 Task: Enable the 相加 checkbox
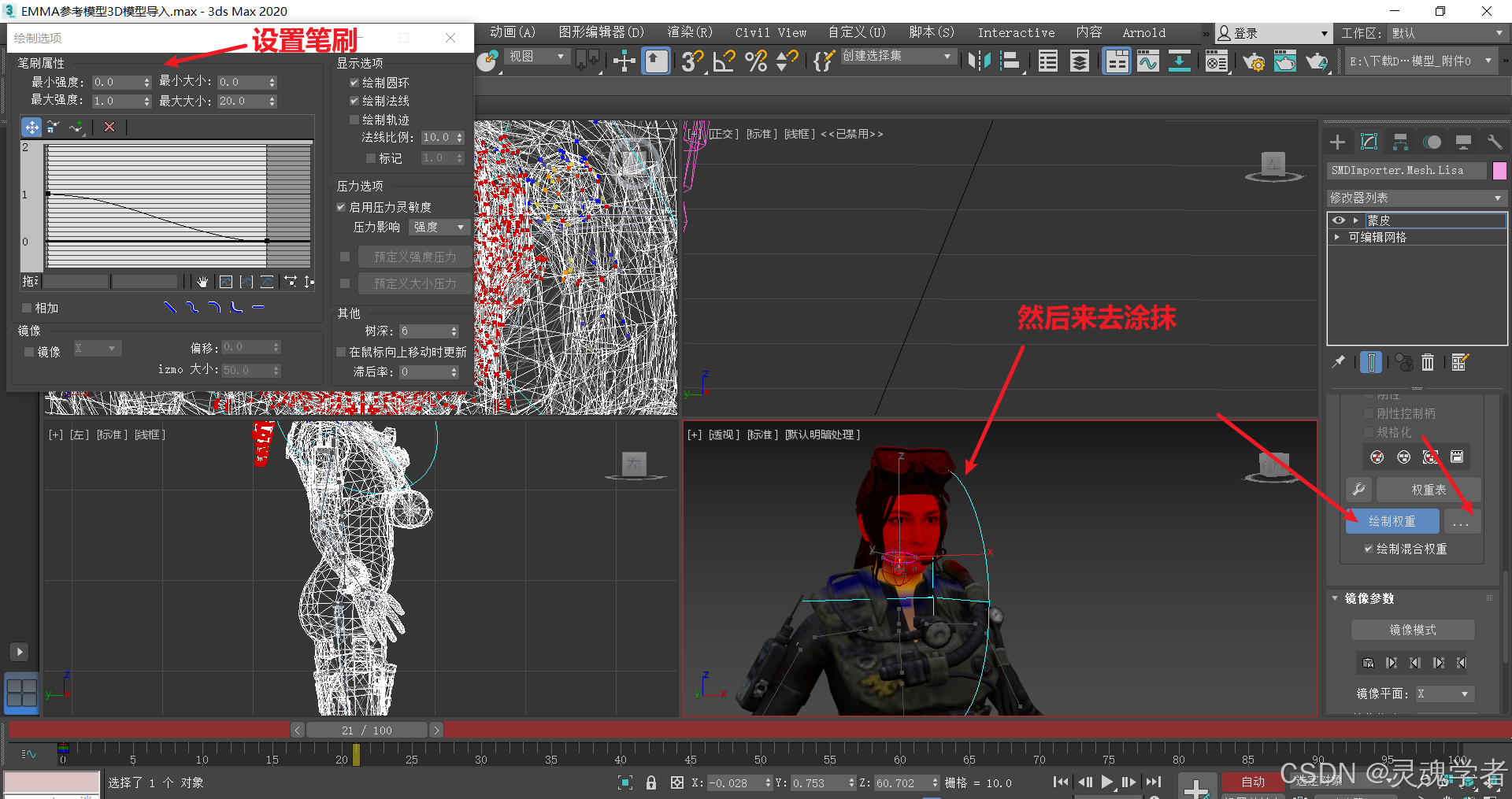tap(27, 308)
